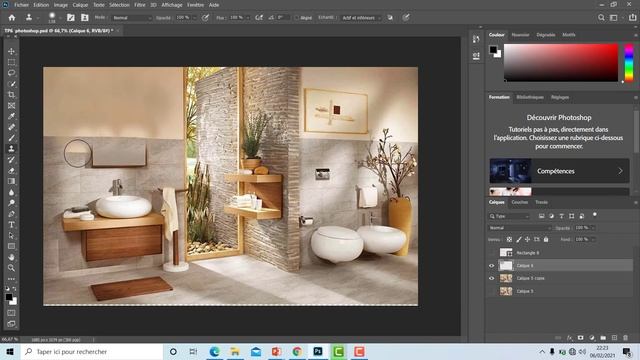Screen dimensions: 640x360
Task: Open the brush preset picker dropdown
Action: (x=60, y=18)
